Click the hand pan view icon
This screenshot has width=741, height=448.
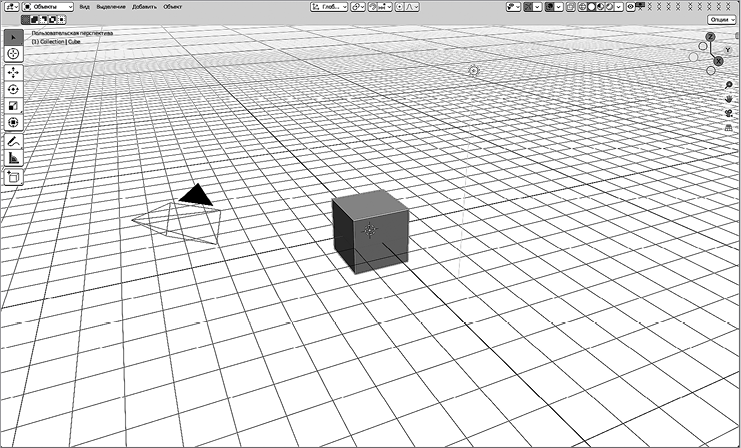tap(729, 99)
